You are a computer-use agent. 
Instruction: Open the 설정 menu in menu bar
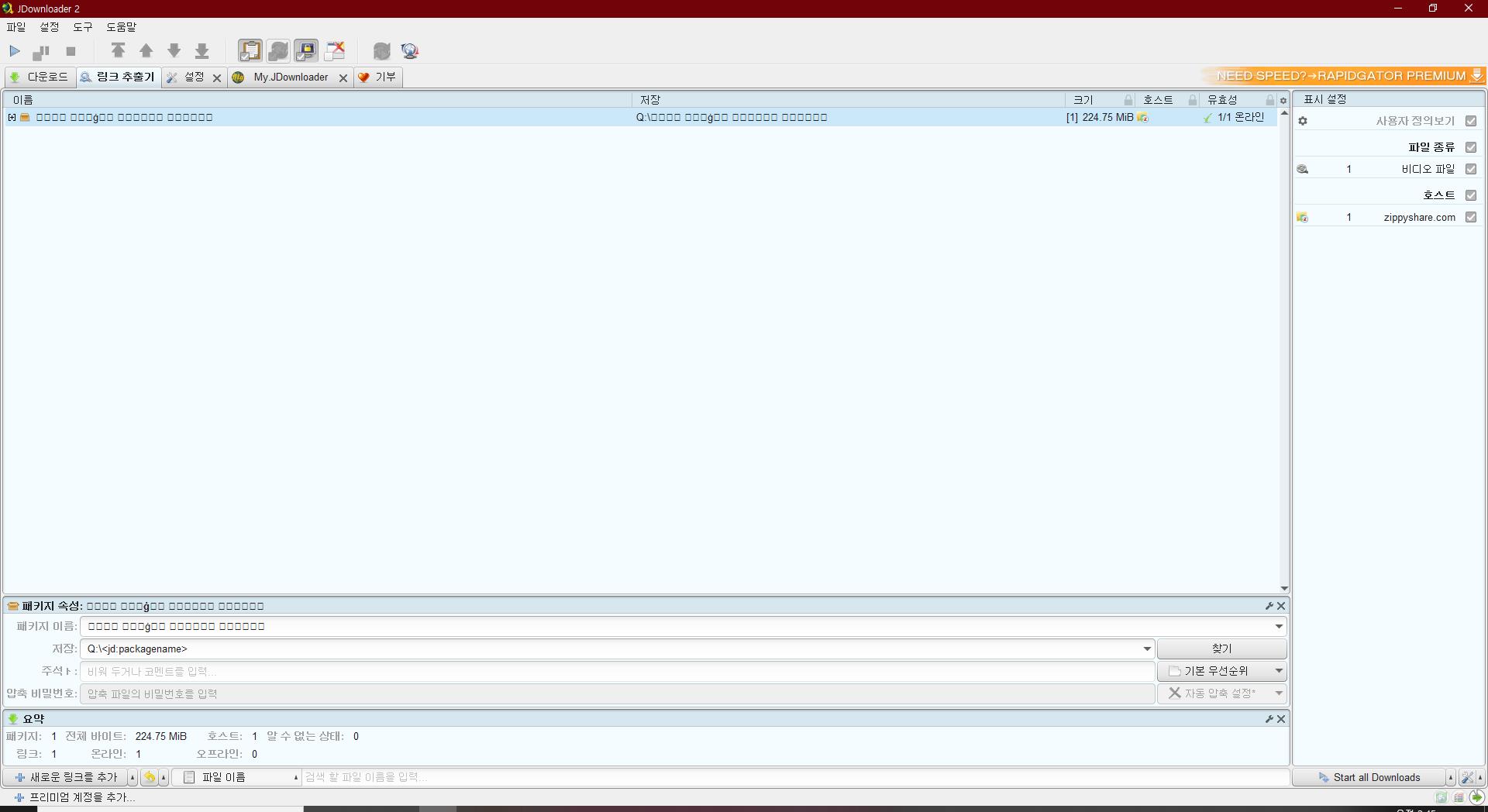[50, 27]
